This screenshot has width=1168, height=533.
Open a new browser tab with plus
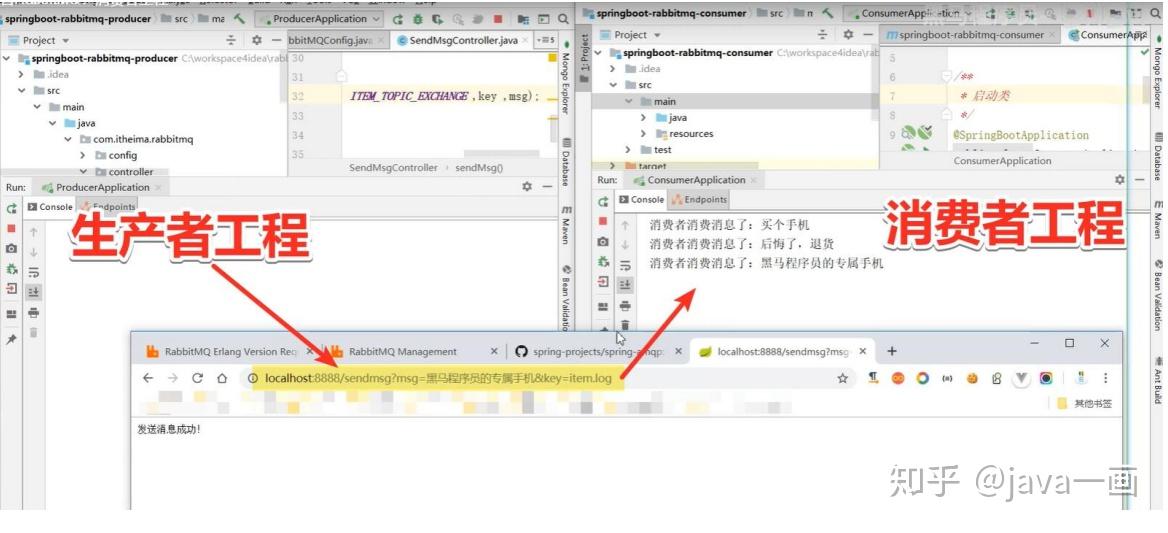pyautogui.click(x=892, y=351)
